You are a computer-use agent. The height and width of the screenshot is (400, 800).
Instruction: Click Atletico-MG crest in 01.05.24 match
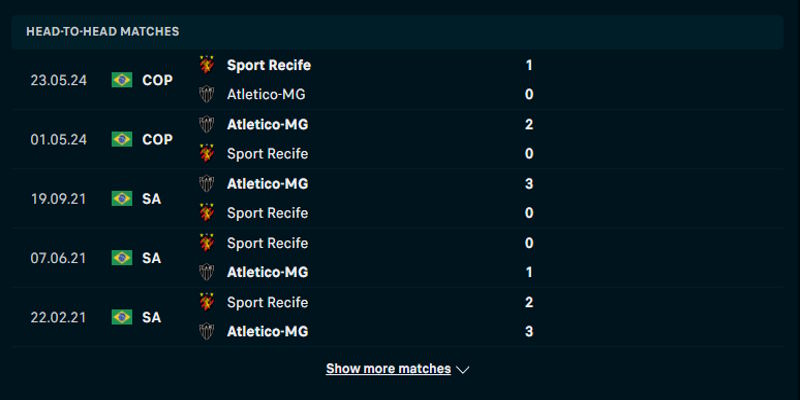point(207,124)
